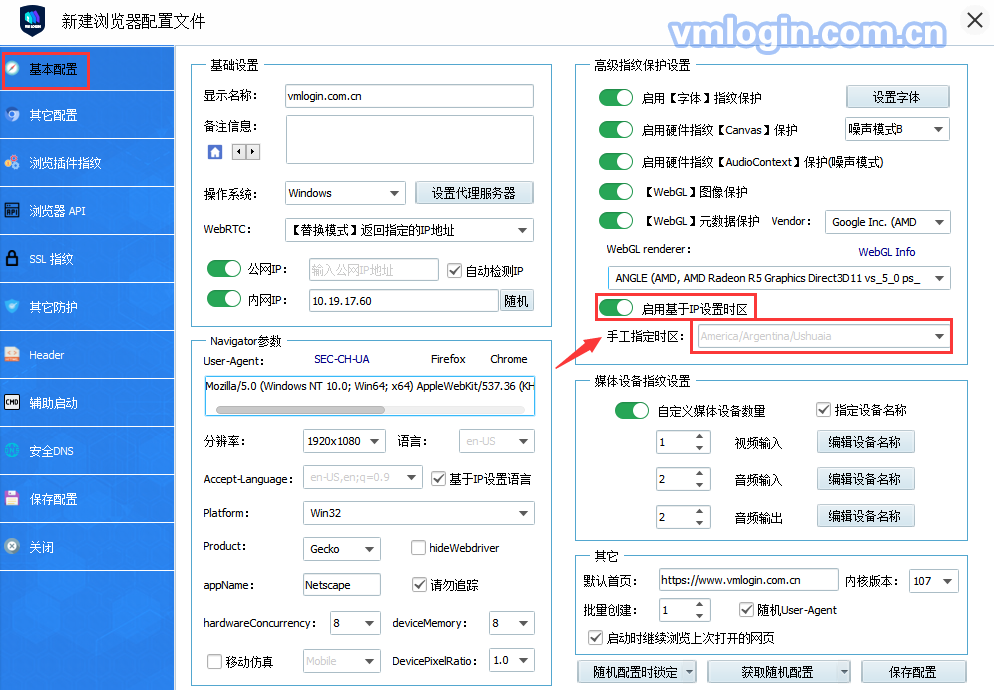The image size is (994, 690).
Task: Uncheck the 随机User-Agent checkbox
Action: point(746,609)
